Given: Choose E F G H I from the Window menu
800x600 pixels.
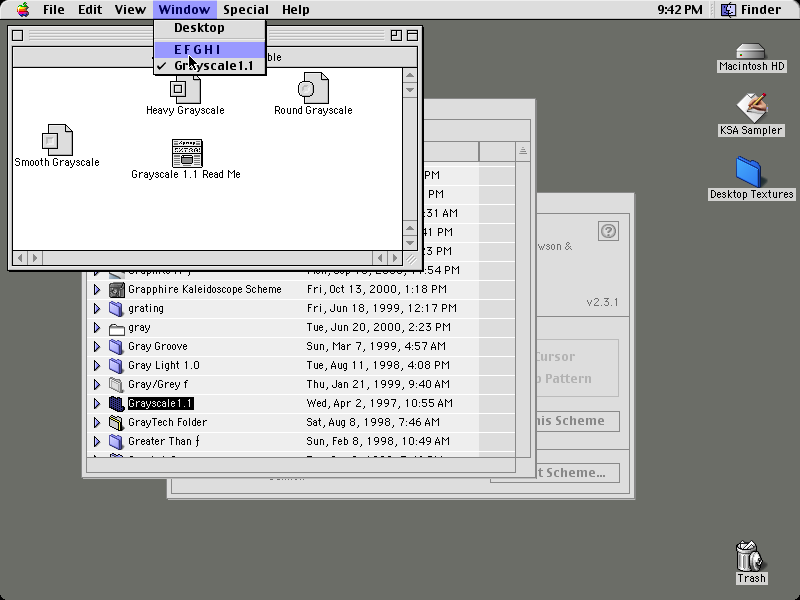Looking at the screenshot, I should click(210, 49).
